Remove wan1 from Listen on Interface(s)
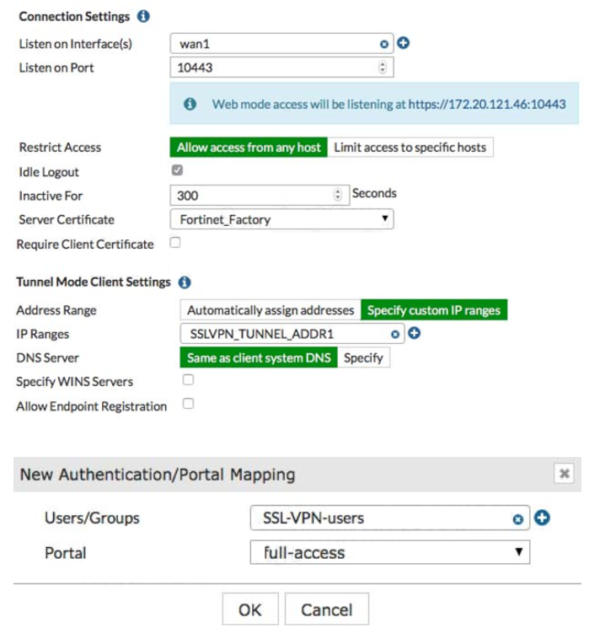This screenshot has height=639, width=600. (384, 44)
